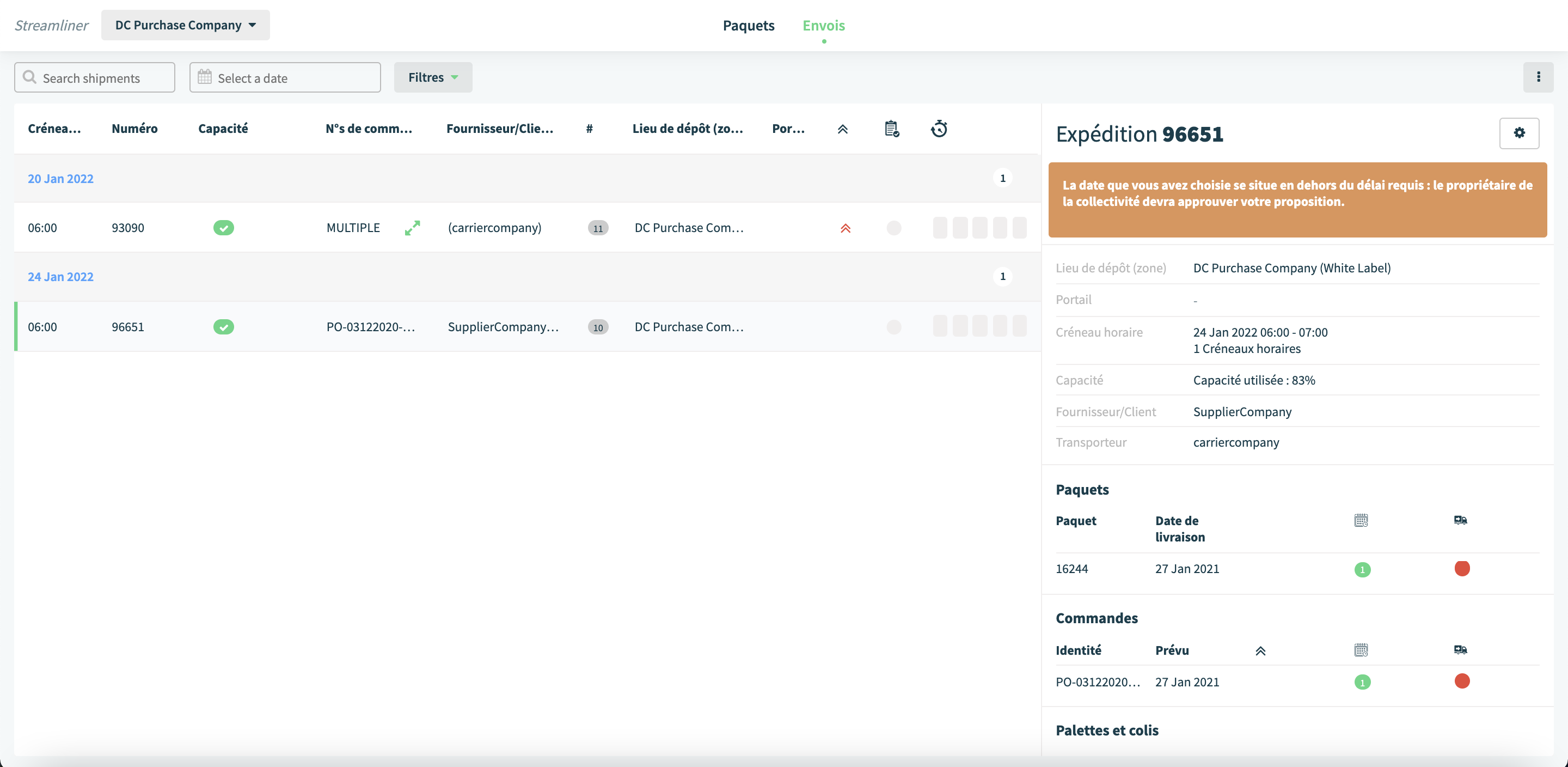Viewport: 1568px width, 767px height.
Task: Click Capacité utilisée : 83% value
Action: (x=1254, y=380)
